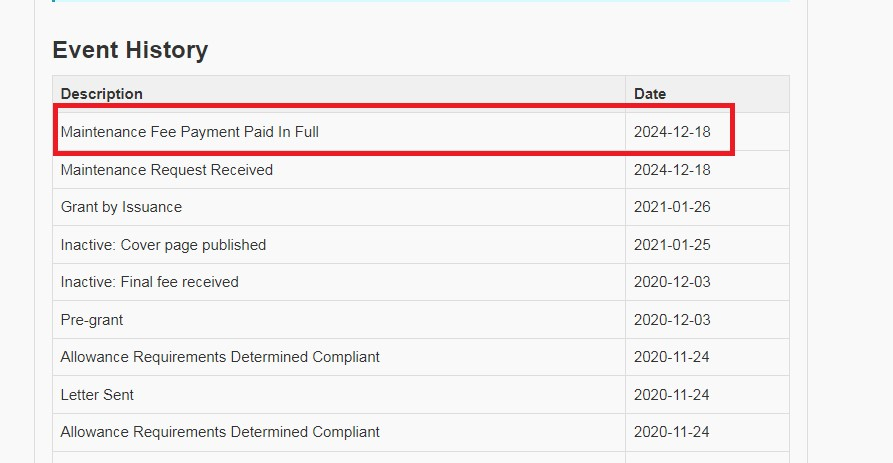Select Inactive: Cover page published entry

pos(163,245)
